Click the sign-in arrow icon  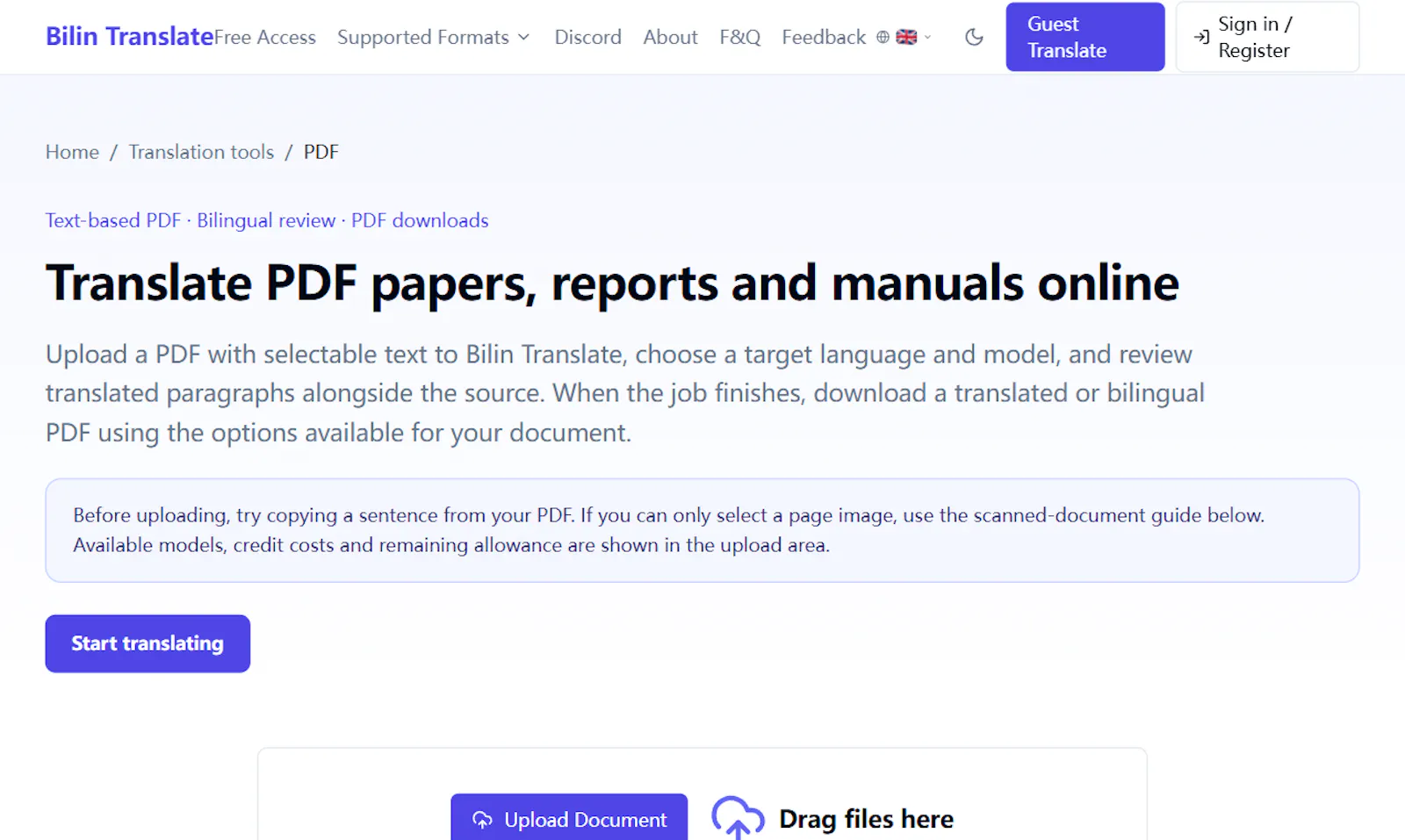(x=1201, y=37)
